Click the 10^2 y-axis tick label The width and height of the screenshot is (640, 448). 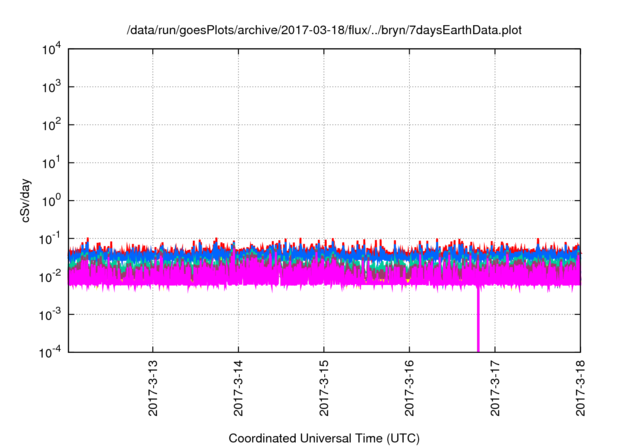[50, 126]
